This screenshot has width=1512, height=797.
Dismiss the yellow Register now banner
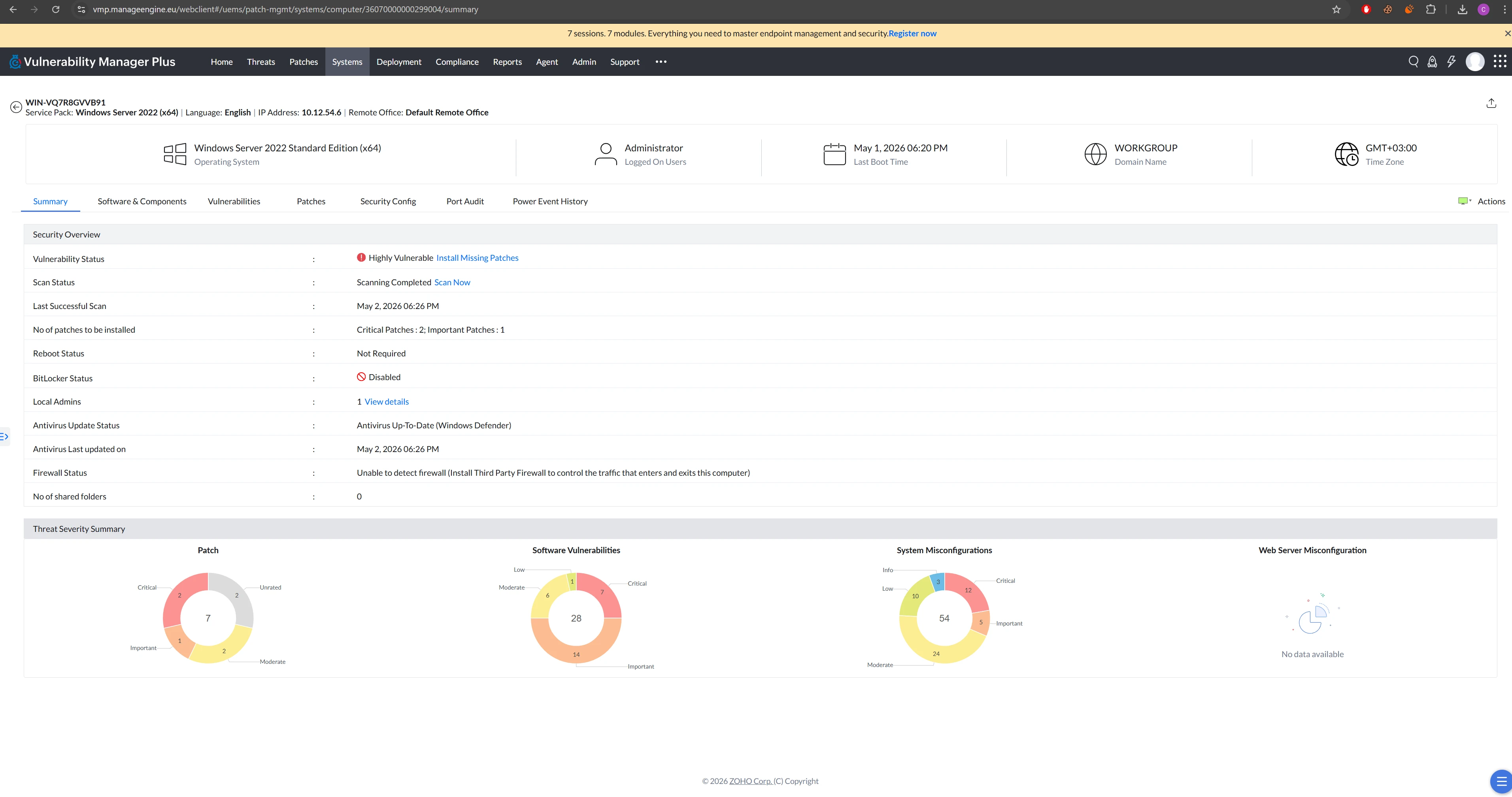click(x=1507, y=34)
